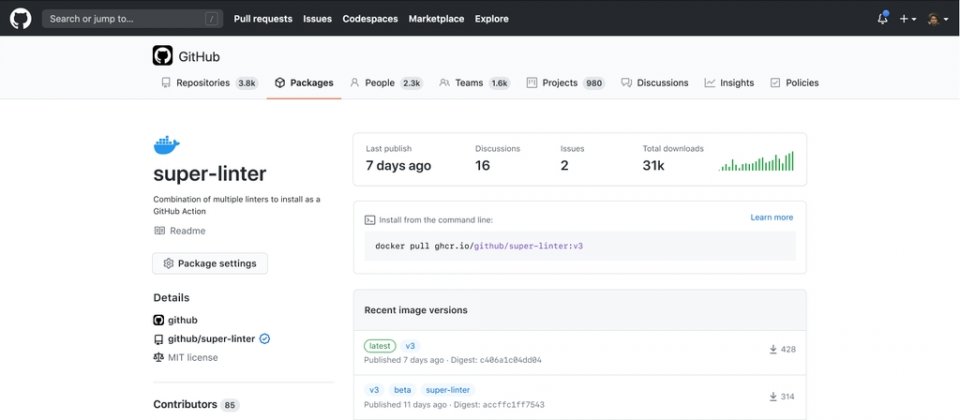Click the slash shortcut key icon in search
The image size is (960, 420).
coord(212,19)
